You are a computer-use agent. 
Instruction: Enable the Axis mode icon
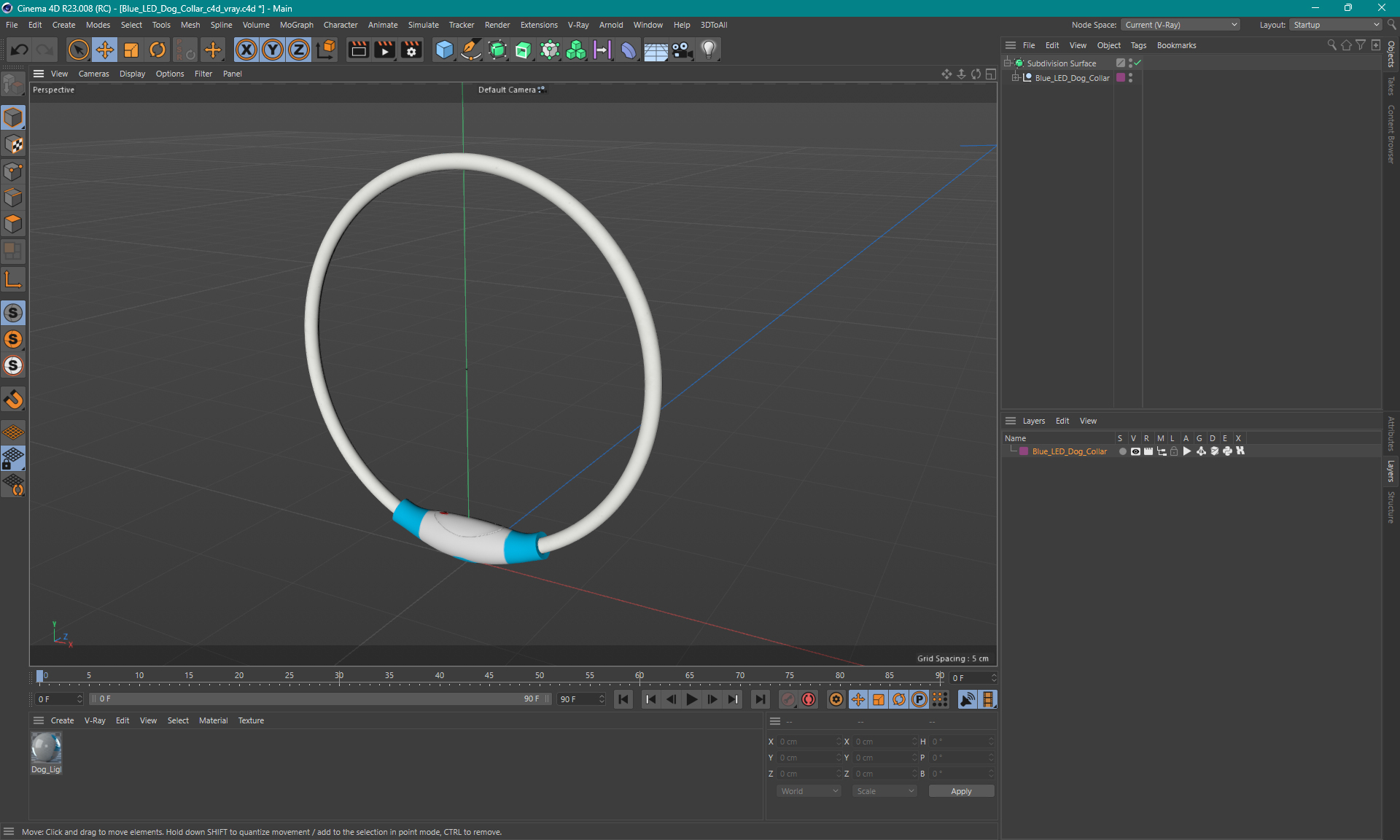(x=13, y=279)
